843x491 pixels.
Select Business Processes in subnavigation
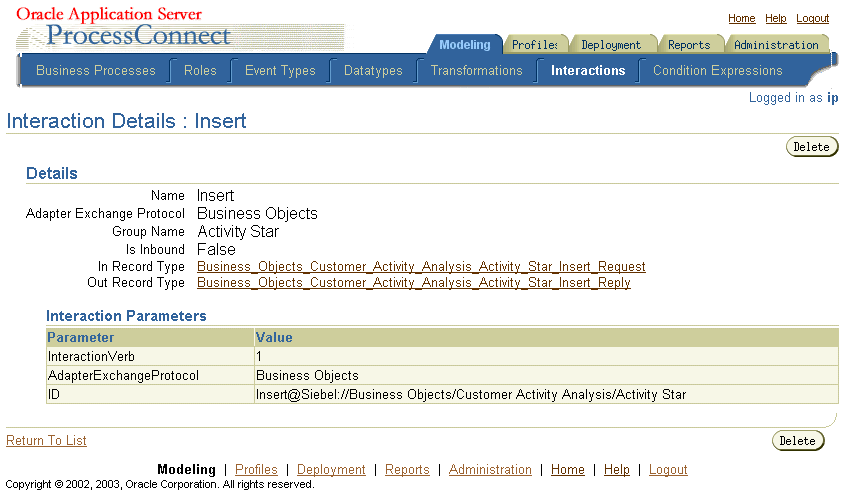(96, 70)
